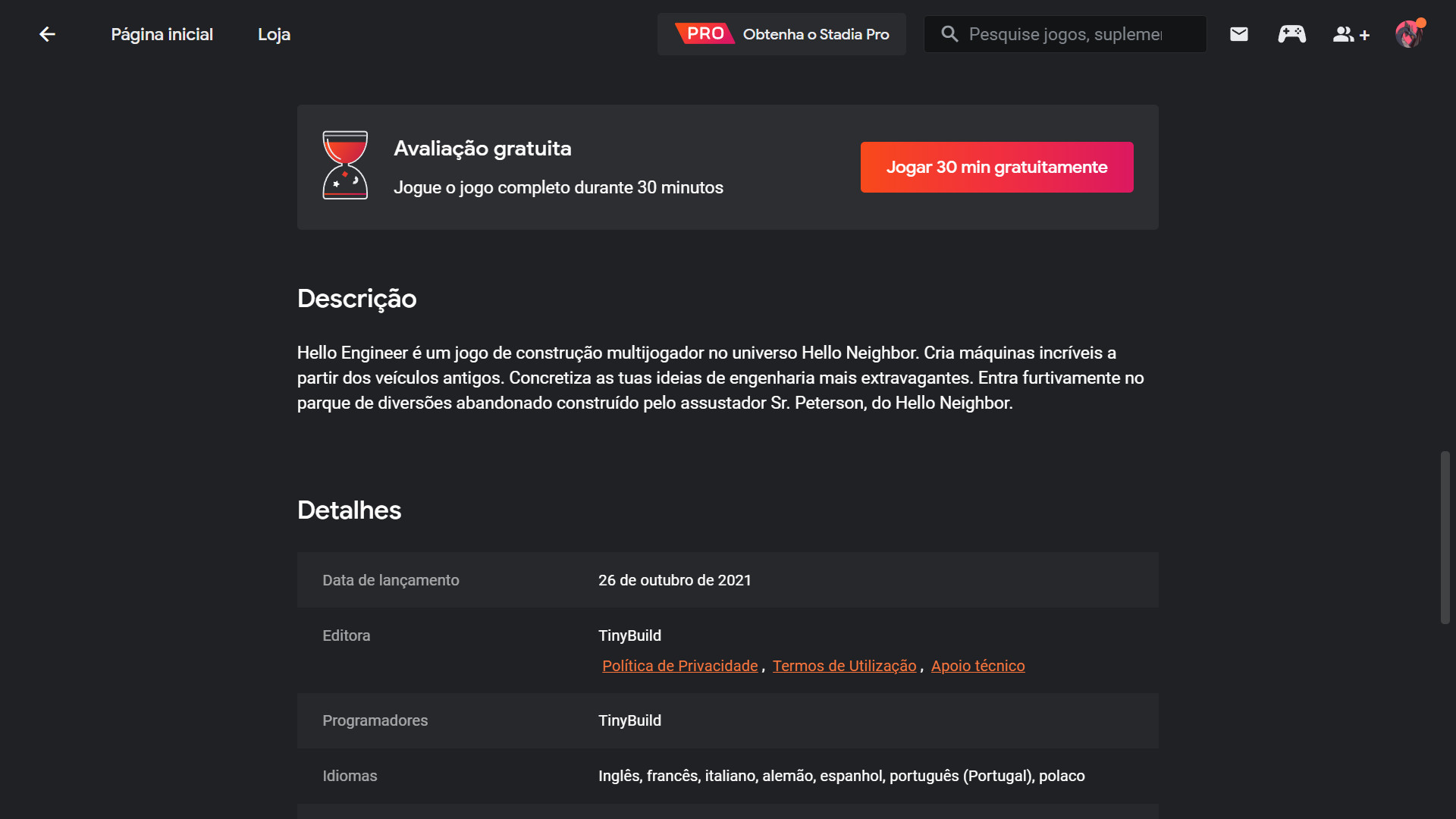Open the controller icon menu
Screen dimensions: 1456x819
1292,34
